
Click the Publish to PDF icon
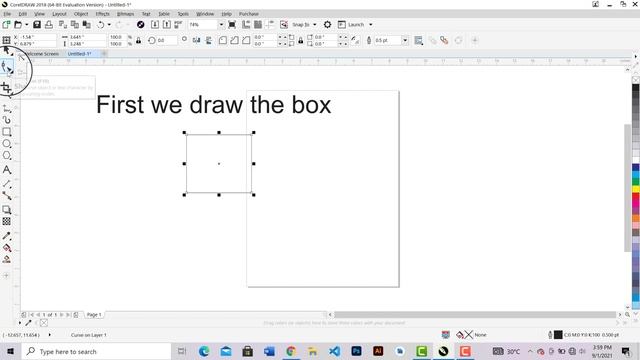pos(178,24)
